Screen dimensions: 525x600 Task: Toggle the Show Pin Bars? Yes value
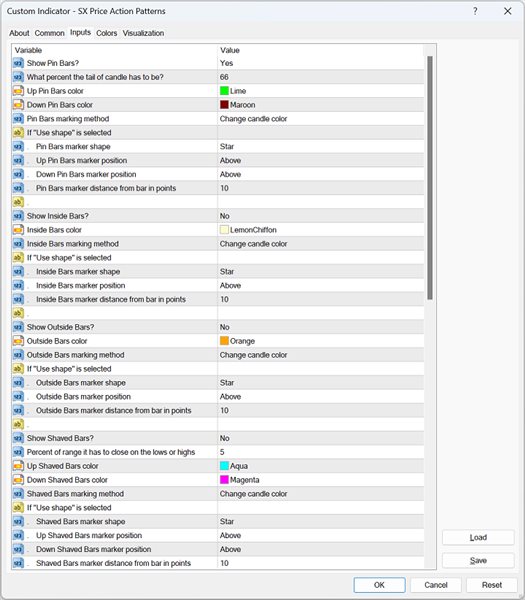[x=321, y=63]
